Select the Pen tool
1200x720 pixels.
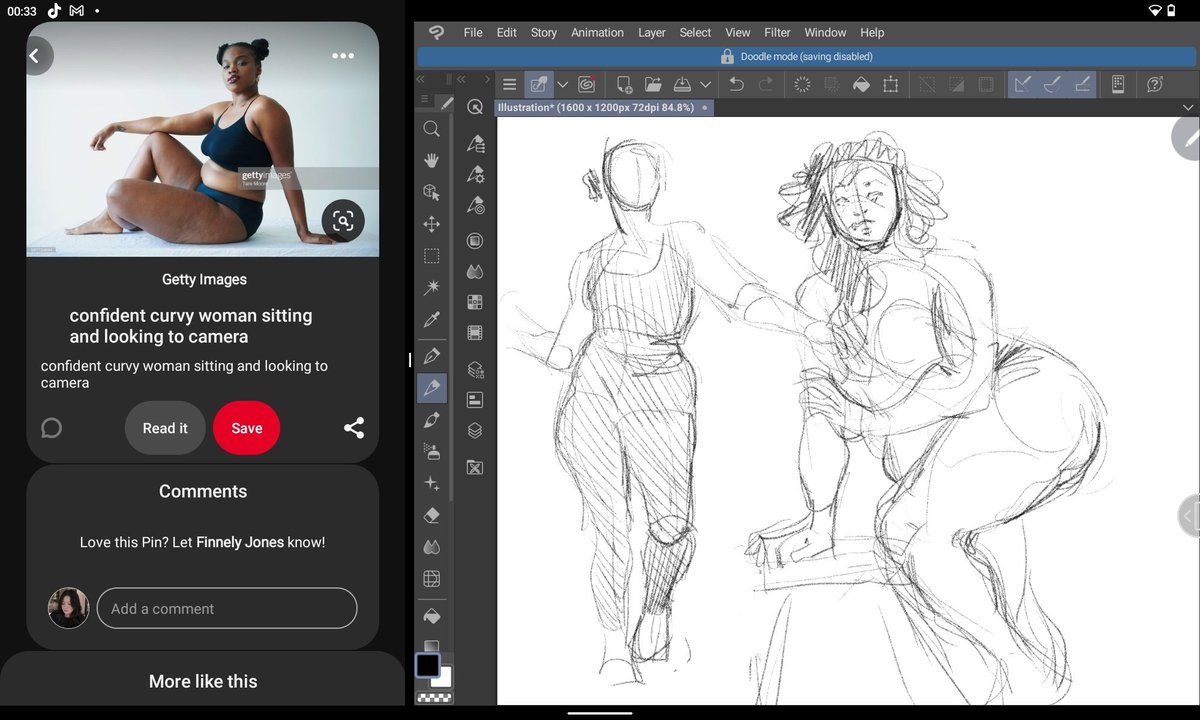tap(431, 356)
